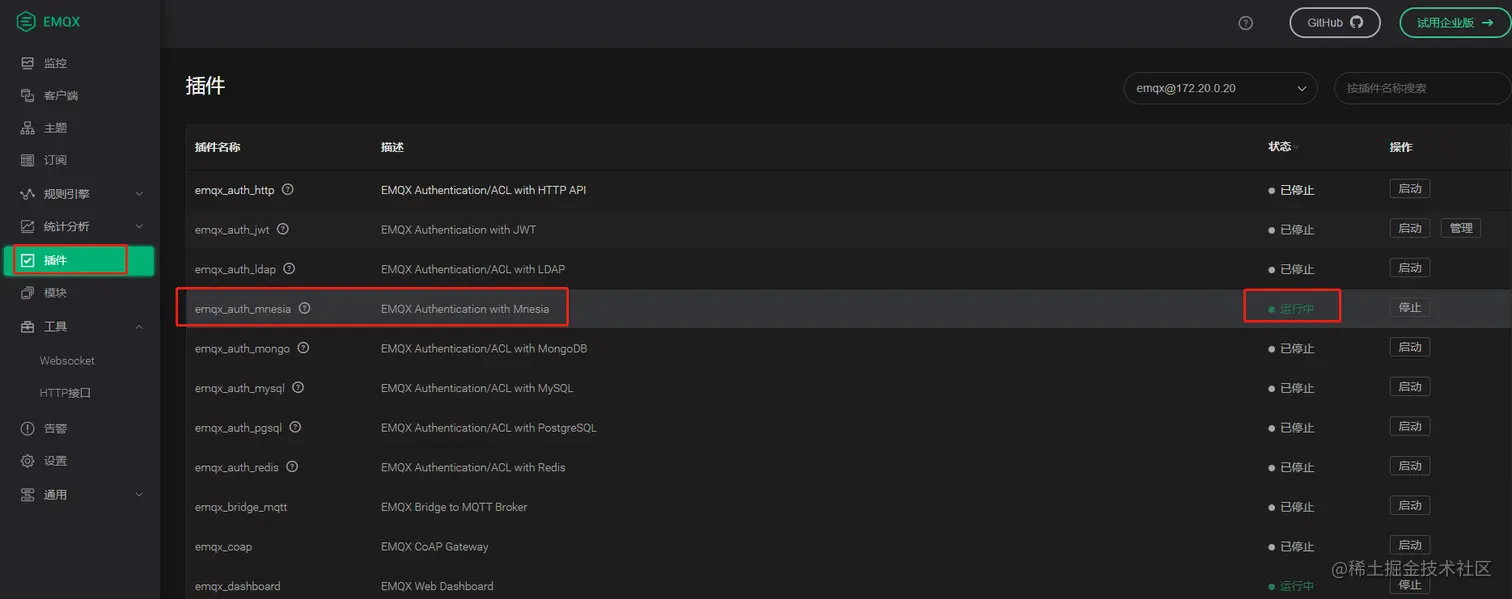The height and width of the screenshot is (599, 1512).
Task: Click 运行中 status of emqx_auth_mnesia
Action: (1297, 309)
